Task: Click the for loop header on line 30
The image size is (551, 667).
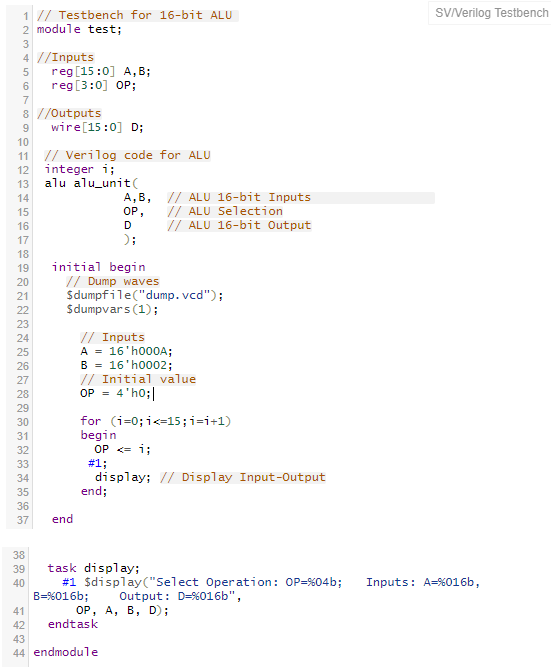Action: 156,421
